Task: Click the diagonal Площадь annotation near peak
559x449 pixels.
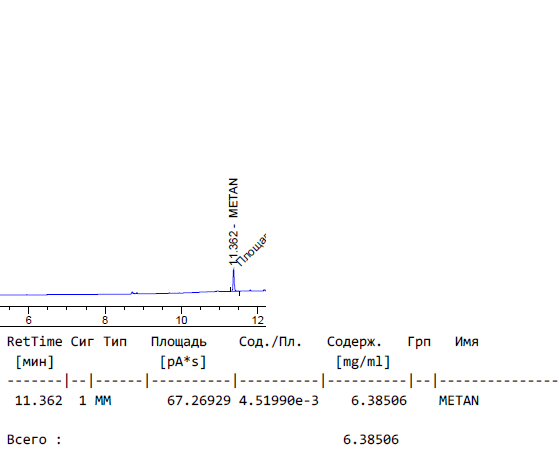Action: tap(252, 250)
